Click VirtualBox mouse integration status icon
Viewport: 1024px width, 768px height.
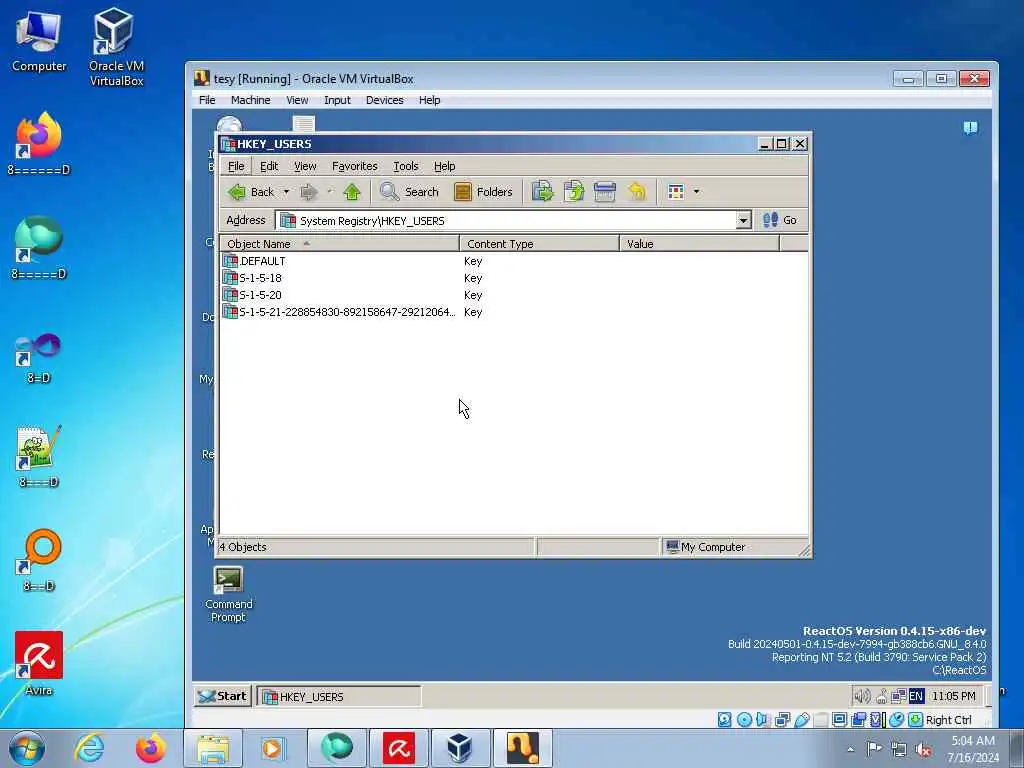897,720
